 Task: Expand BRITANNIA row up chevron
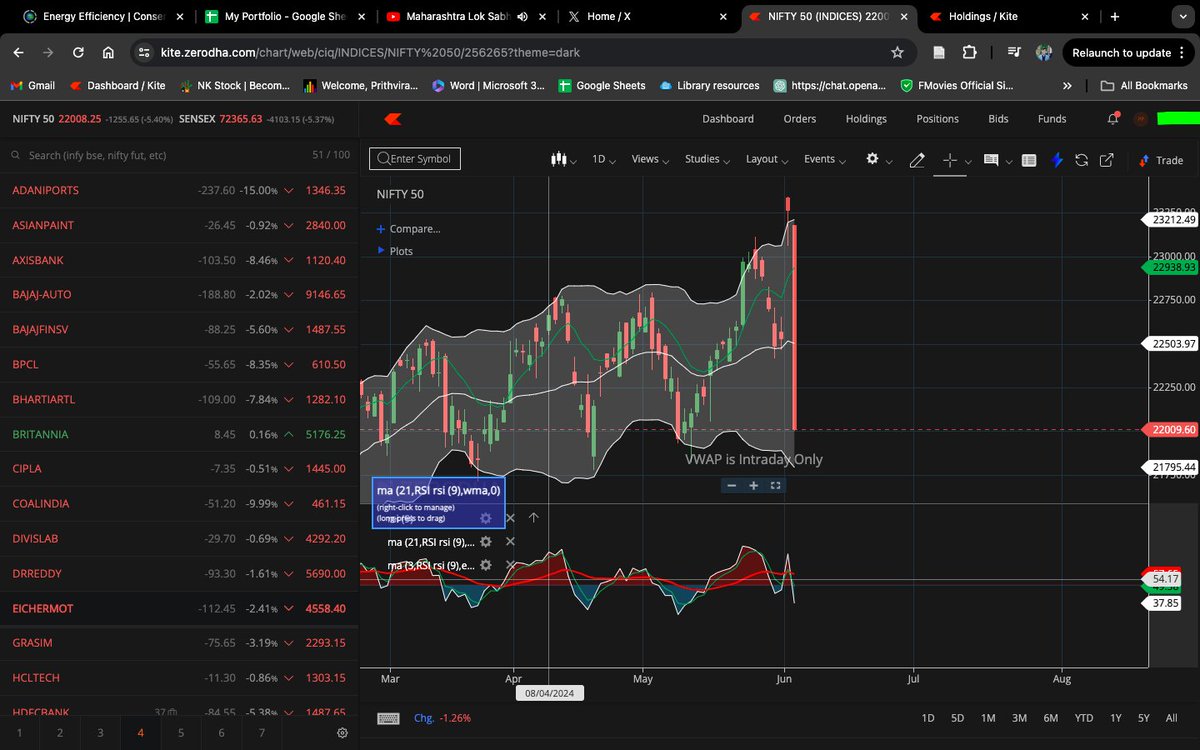point(289,435)
